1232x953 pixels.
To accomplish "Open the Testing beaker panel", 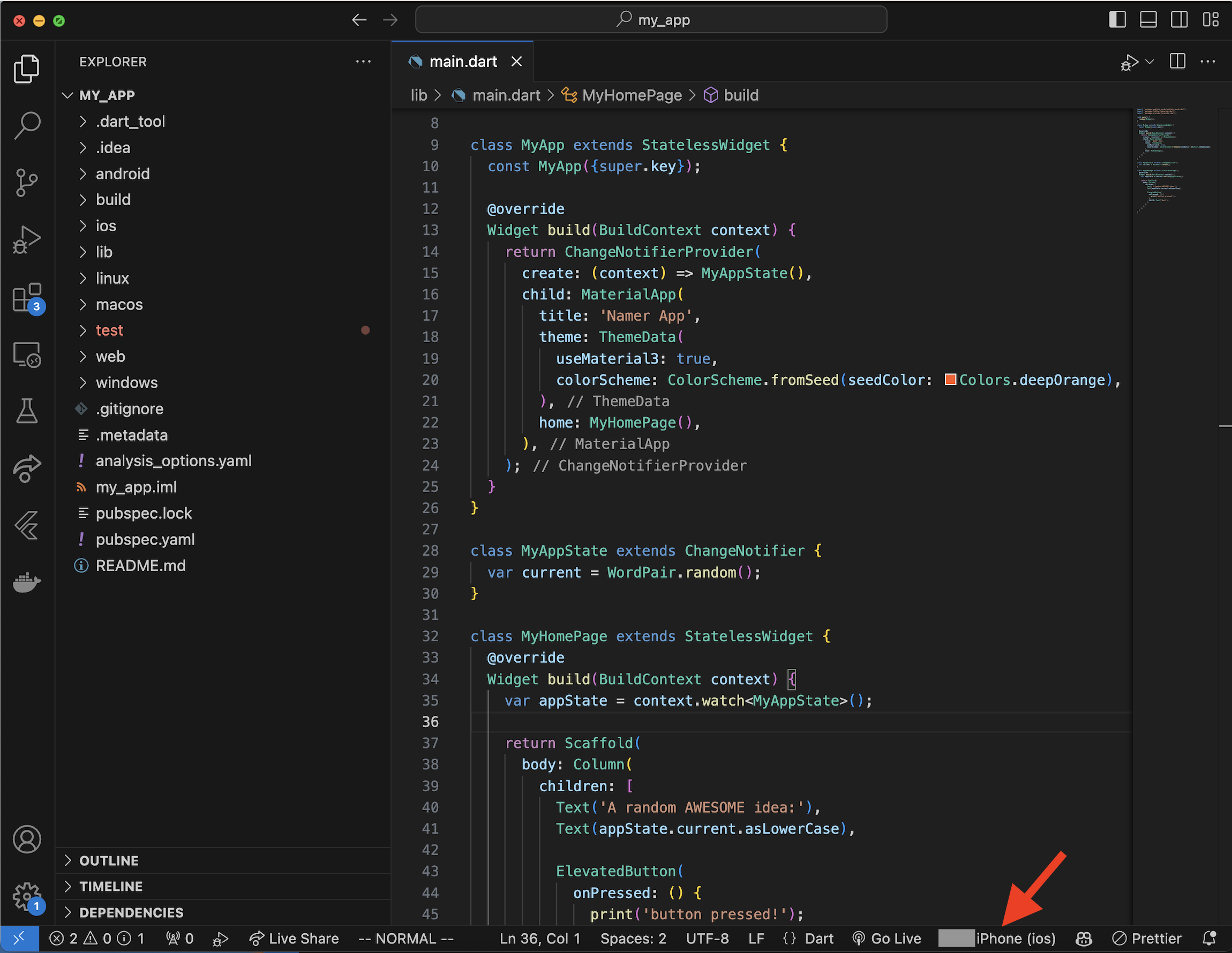I will pos(26,411).
